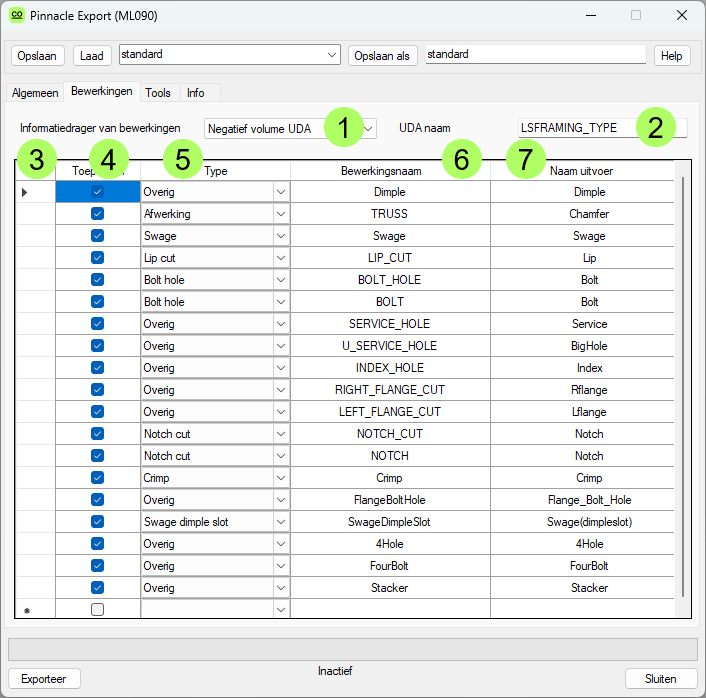The height and width of the screenshot is (698, 706).
Task: Select the Swage(dimpleslot) output cell
Action: coord(582,522)
